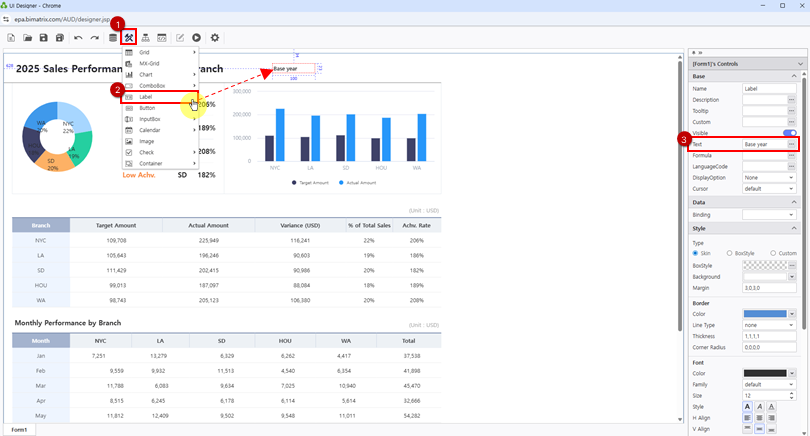Click the Undo arrow icon

[78, 38]
